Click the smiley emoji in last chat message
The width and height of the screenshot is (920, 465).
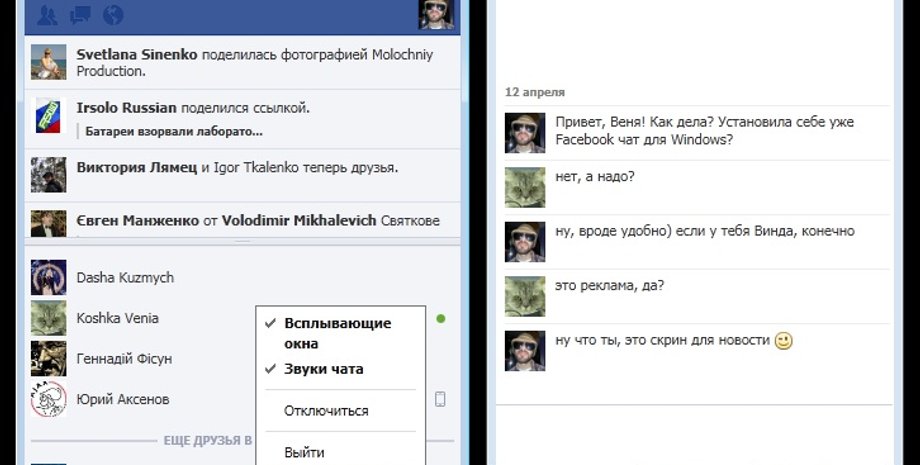coord(783,341)
